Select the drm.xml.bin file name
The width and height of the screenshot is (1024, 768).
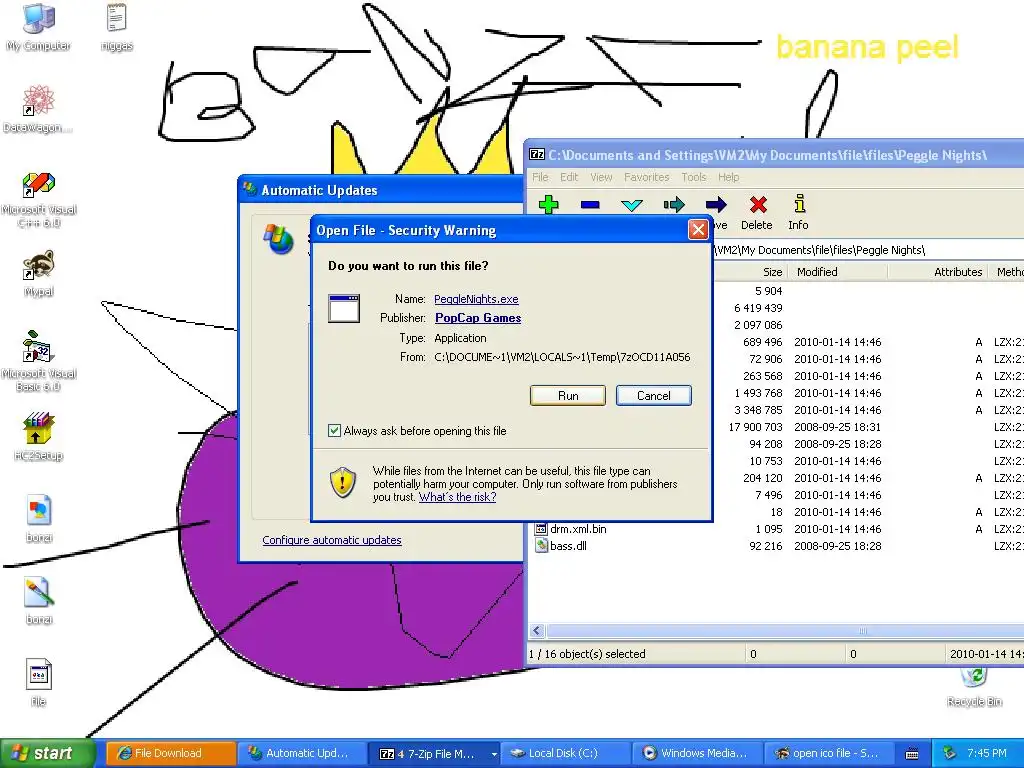578,529
